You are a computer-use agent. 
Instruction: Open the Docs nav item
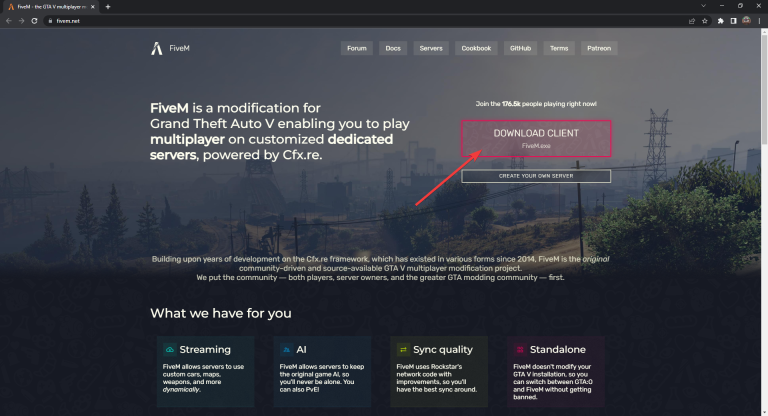[393, 49]
